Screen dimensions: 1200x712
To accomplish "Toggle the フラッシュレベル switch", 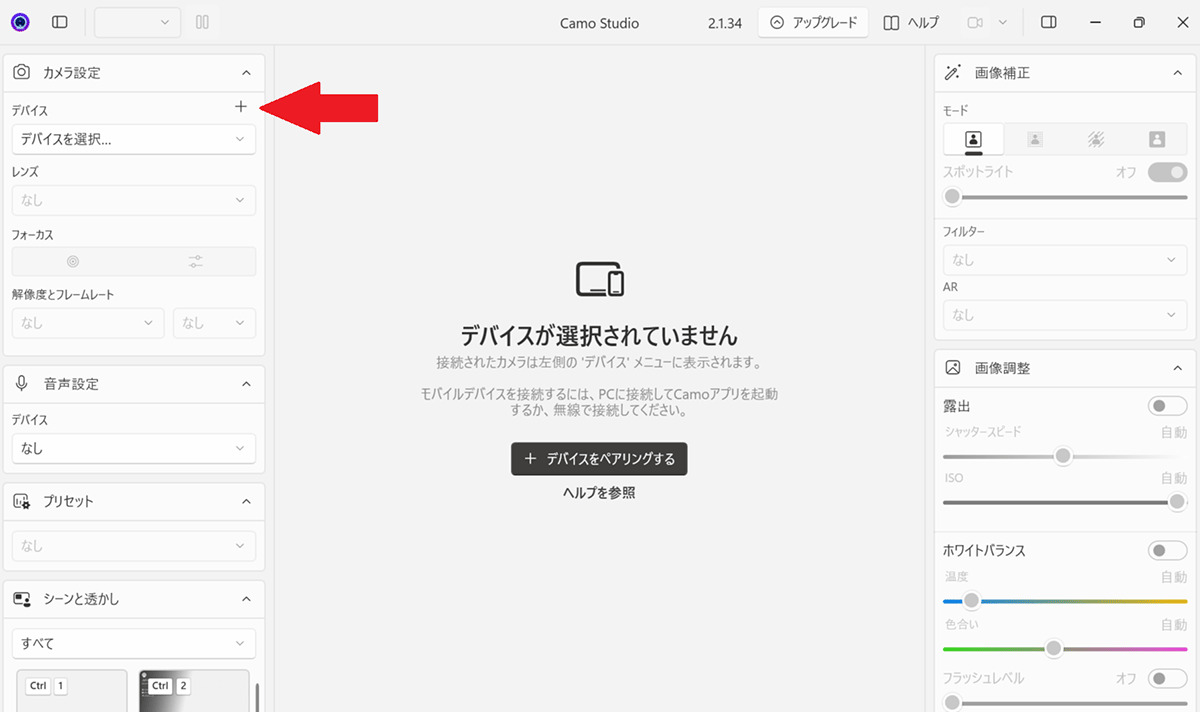I will 1167,678.
